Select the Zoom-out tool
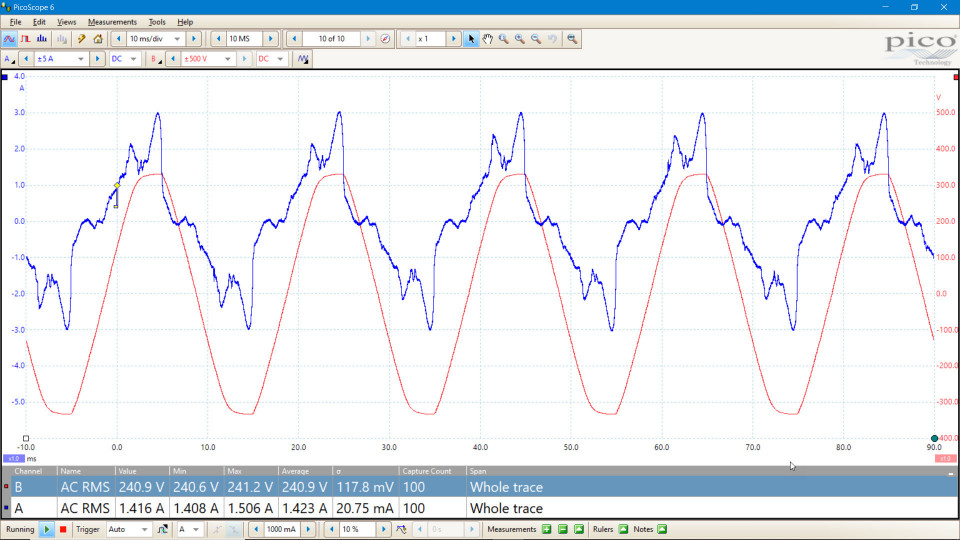The image size is (960, 540). 536,39
